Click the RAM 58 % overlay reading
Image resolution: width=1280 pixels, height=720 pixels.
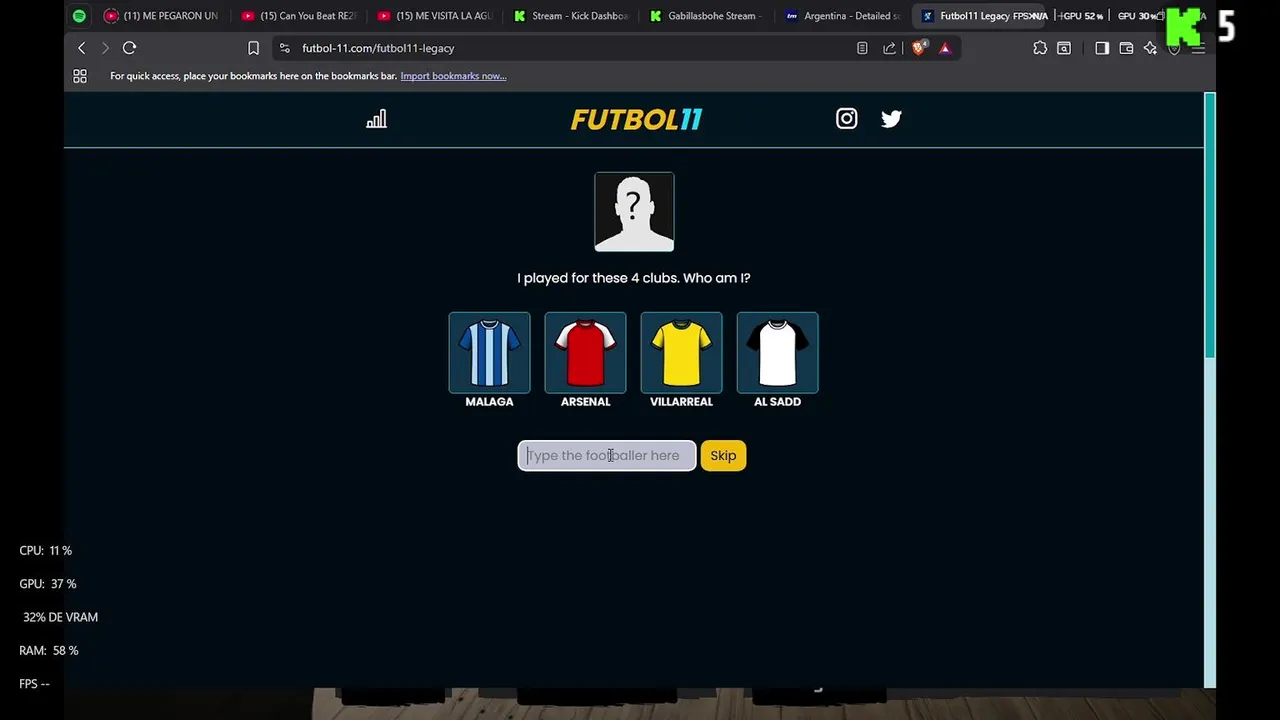tap(48, 651)
